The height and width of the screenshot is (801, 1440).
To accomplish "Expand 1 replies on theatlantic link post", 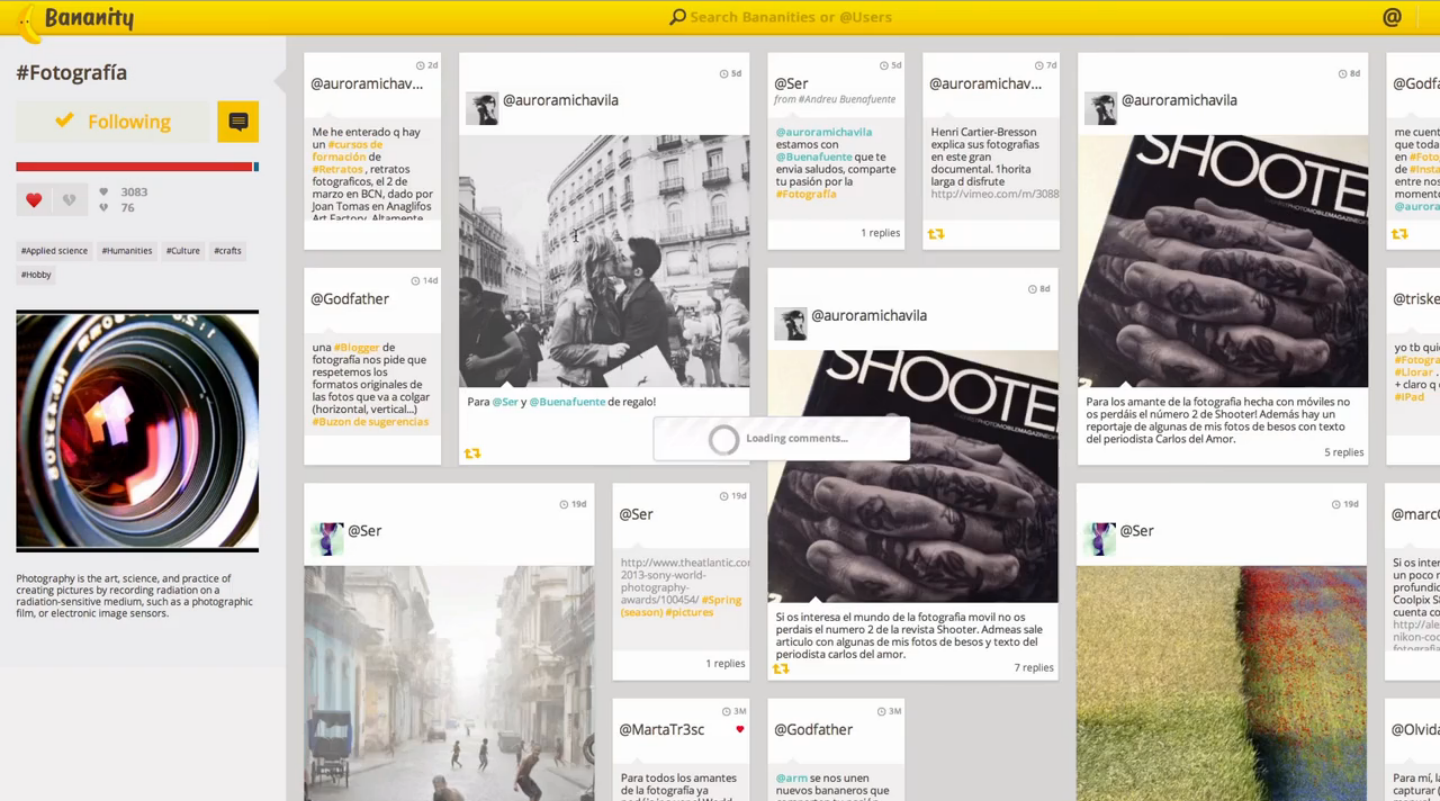I will click(725, 663).
